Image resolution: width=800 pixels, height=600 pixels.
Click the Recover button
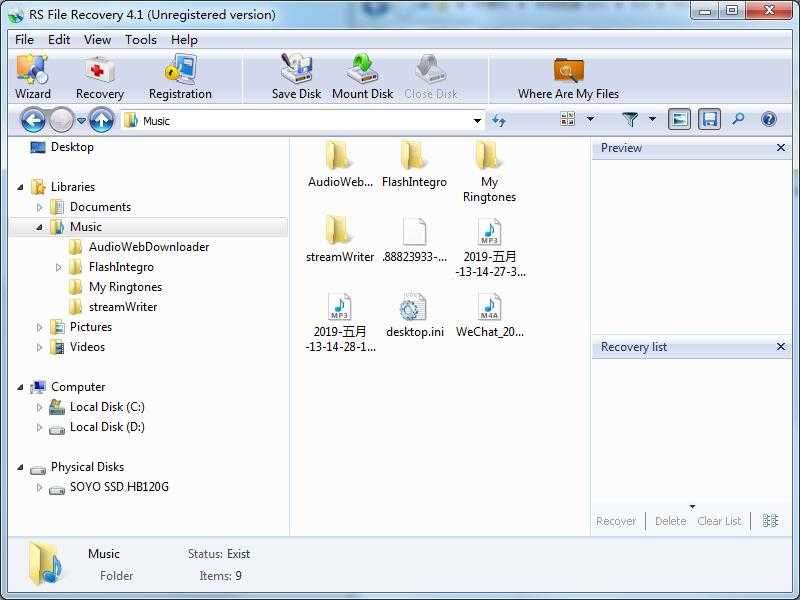click(x=616, y=521)
